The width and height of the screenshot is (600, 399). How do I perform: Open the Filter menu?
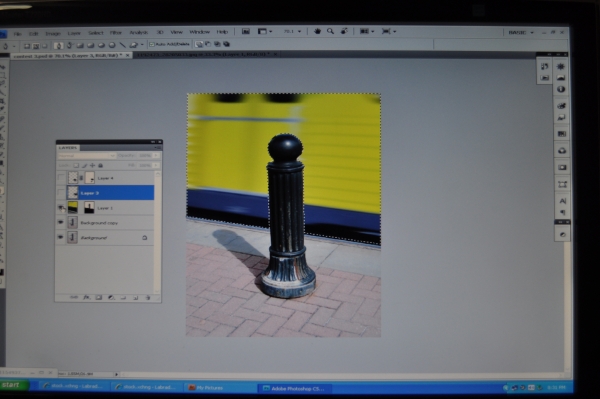(116, 33)
